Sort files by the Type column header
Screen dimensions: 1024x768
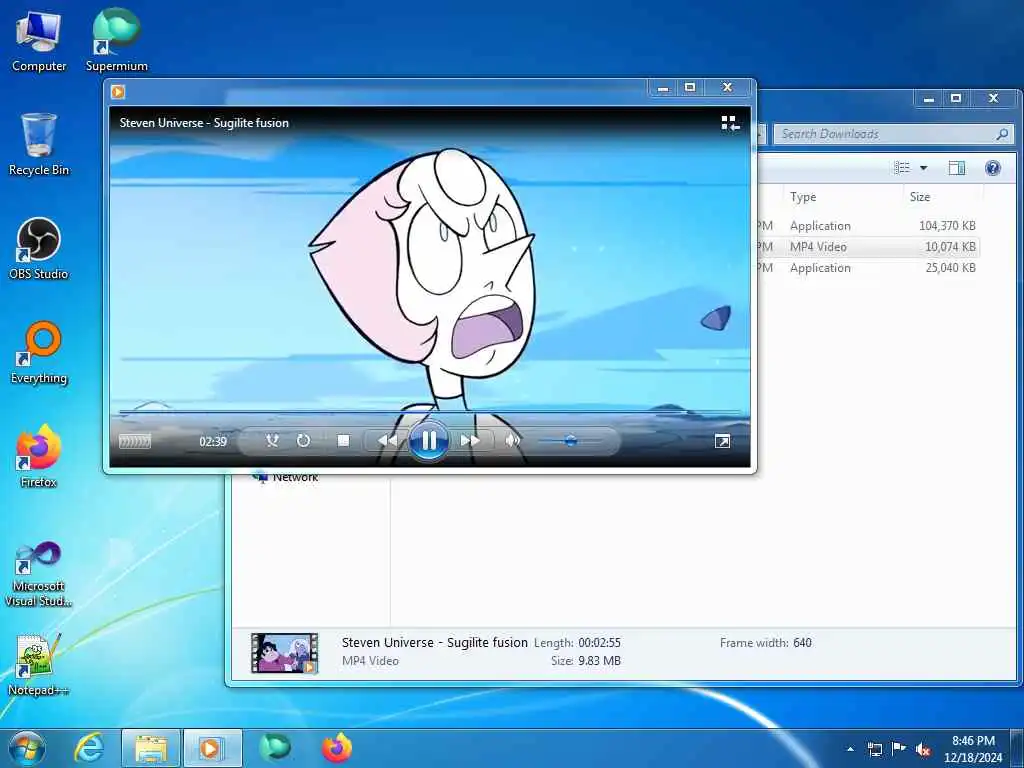pyautogui.click(x=803, y=197)
